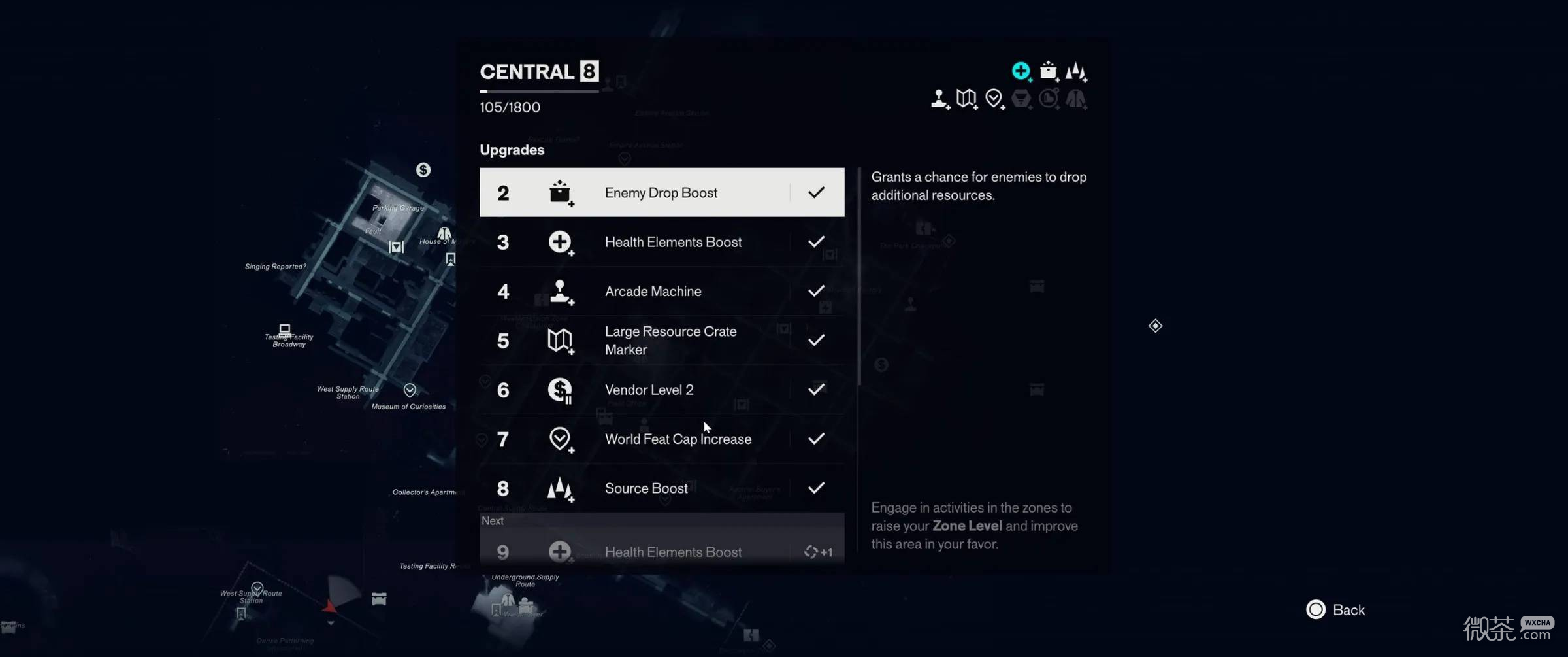Select the Large Resource Crate Marker upgrade
Viewport: 1568px width, 657px height.
pos(662,341)
